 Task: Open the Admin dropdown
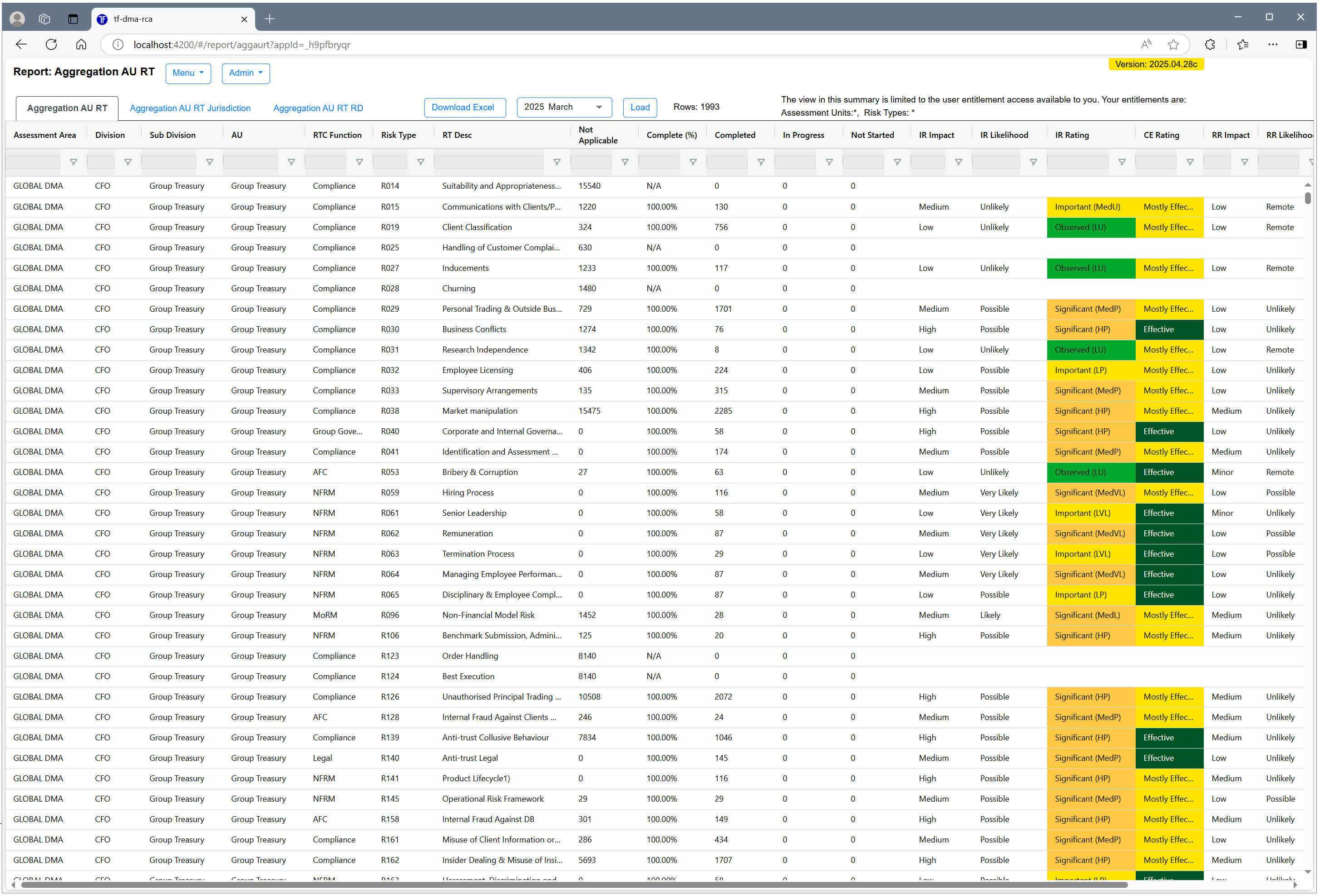pos(246,73)
